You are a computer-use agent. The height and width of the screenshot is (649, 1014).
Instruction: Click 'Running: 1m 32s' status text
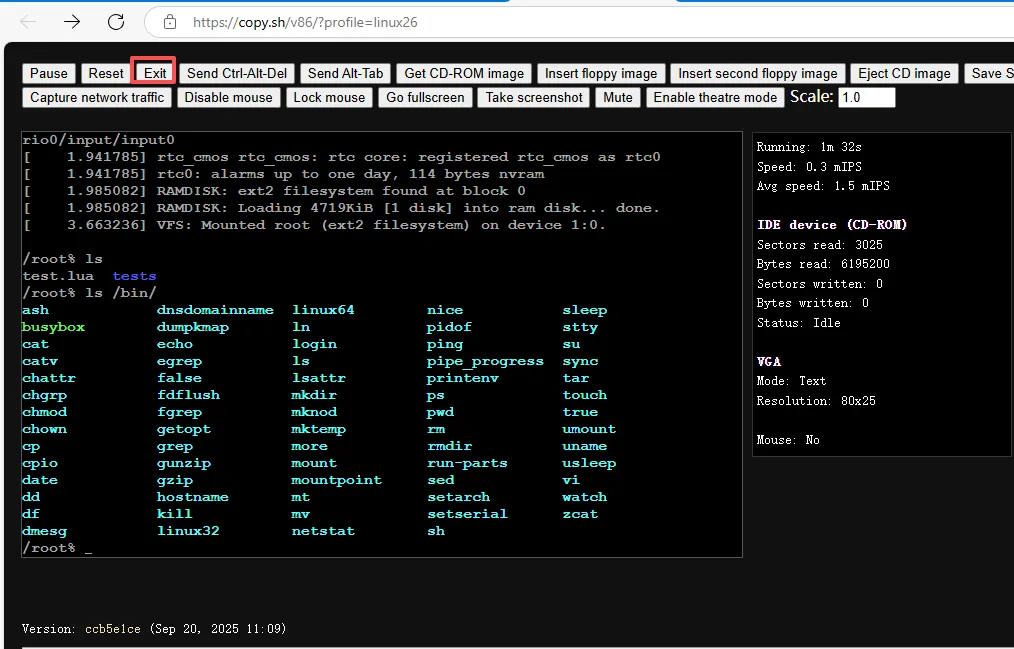(809, 147)
